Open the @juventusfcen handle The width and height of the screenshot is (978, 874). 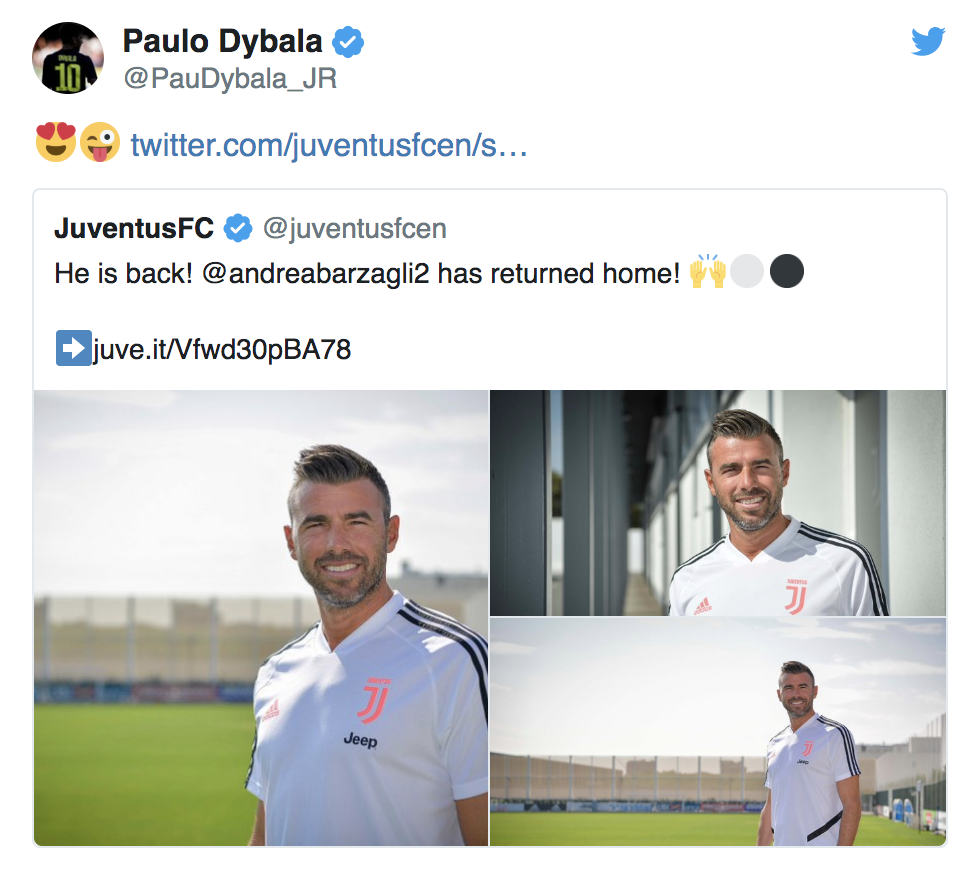point(354,229)
